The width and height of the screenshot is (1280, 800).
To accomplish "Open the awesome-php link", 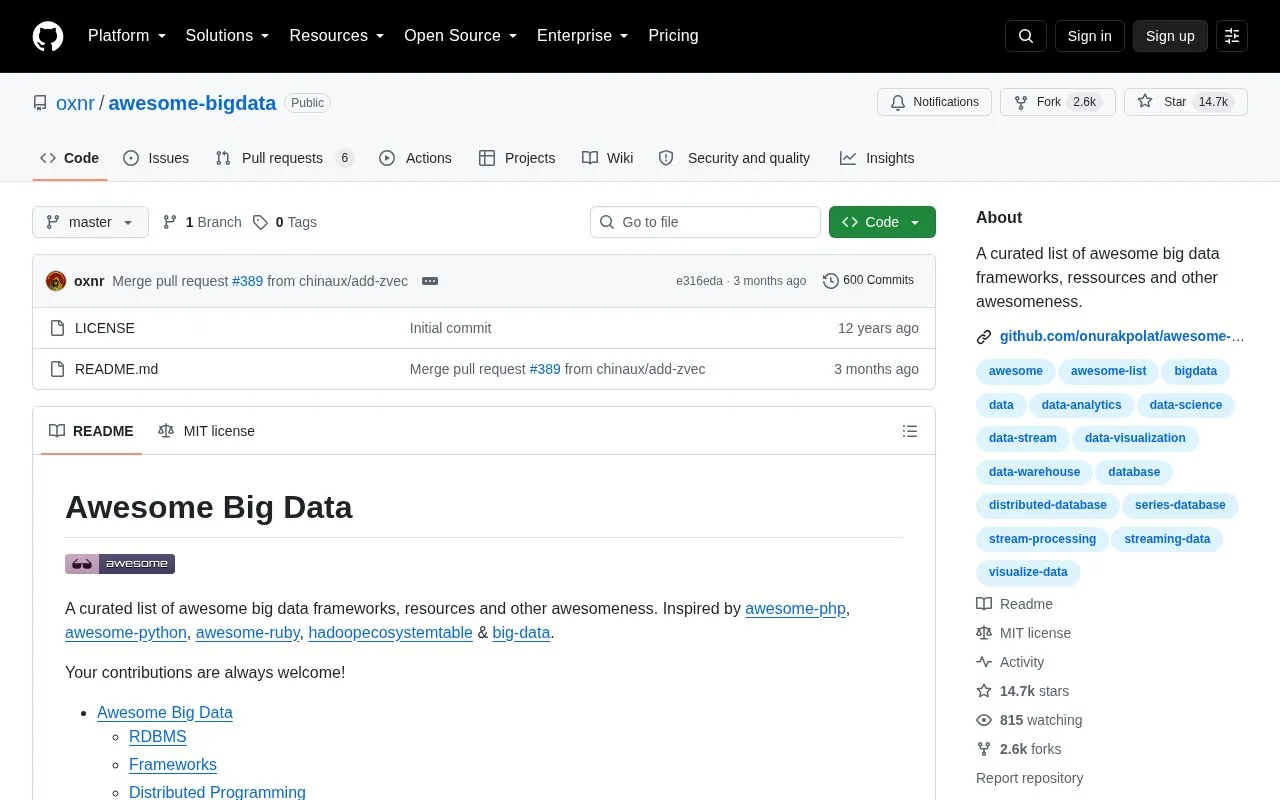I will (x=796, y=608).
